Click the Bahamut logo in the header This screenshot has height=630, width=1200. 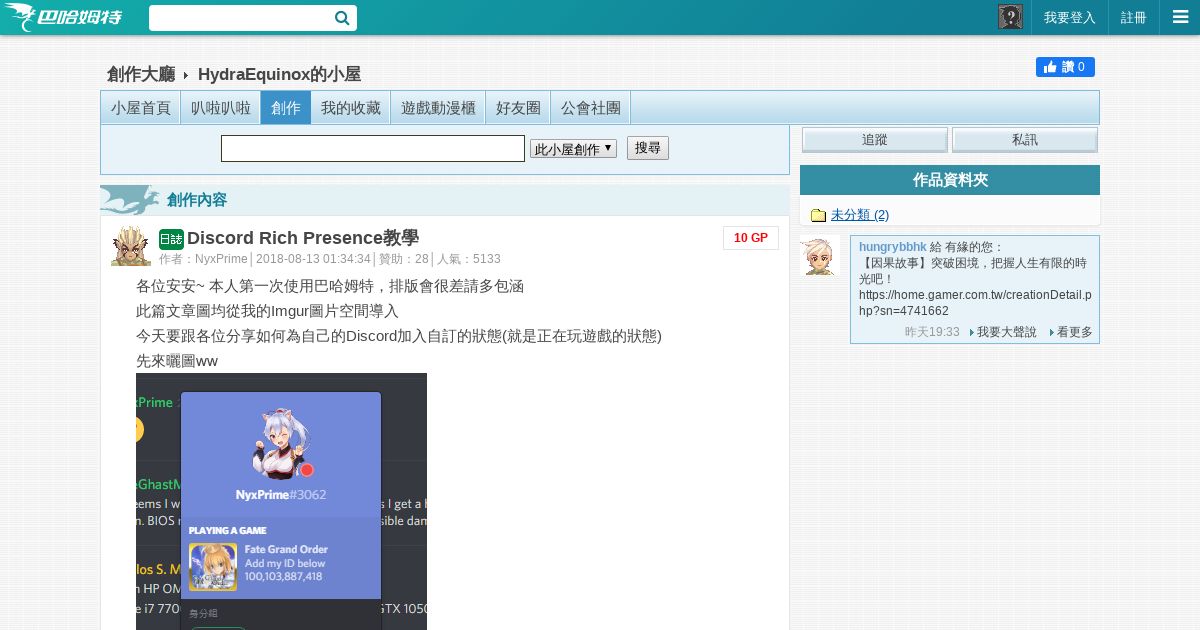[64, 17]
